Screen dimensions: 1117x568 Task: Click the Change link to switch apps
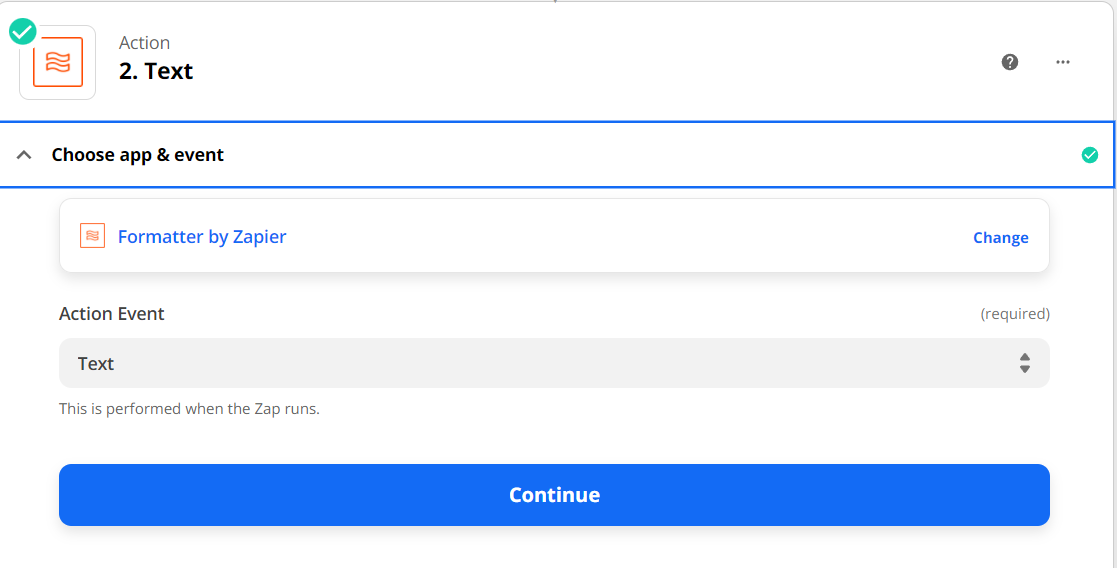tap(1000, 238)
